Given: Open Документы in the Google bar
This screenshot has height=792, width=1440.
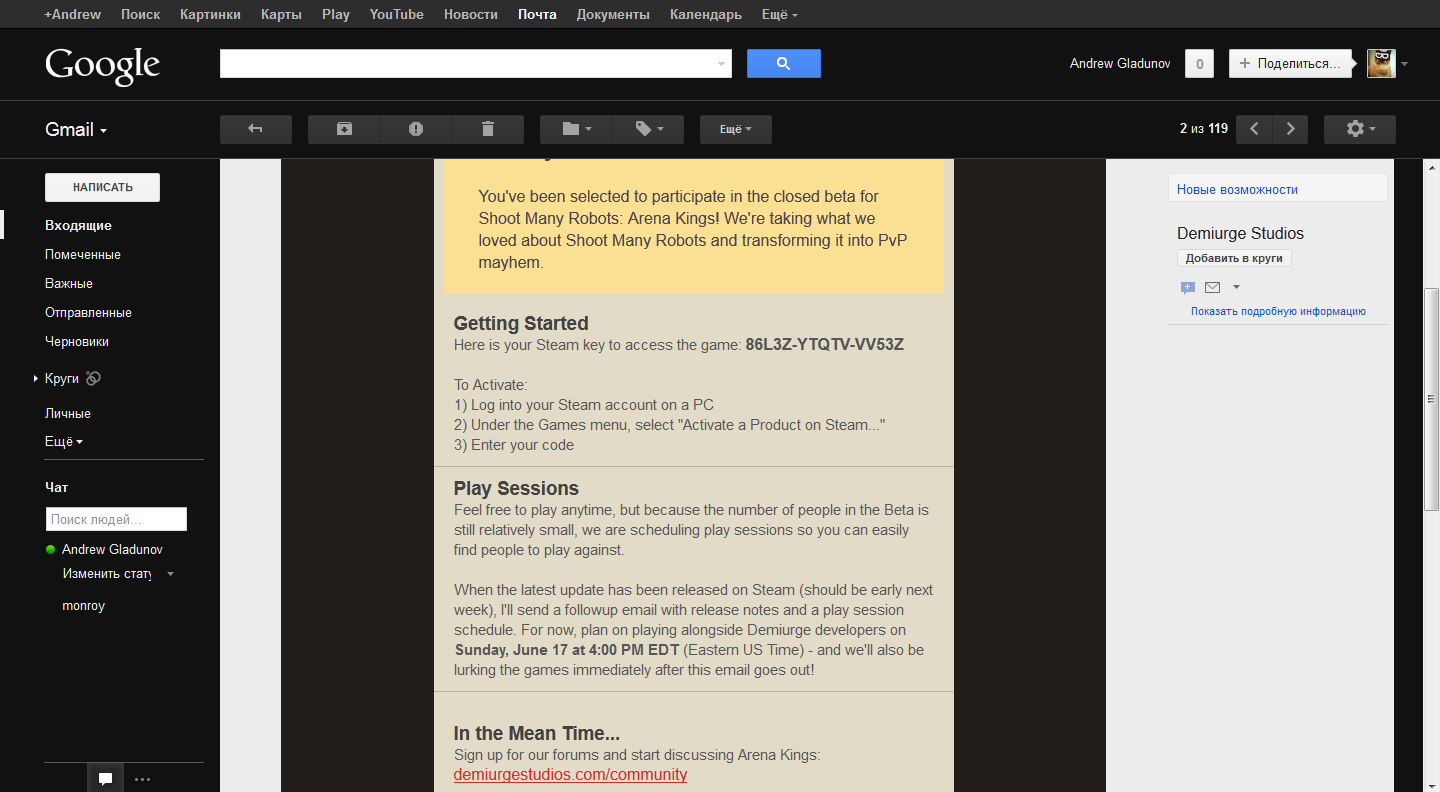Looking at the screenshot, I should [613, 14].
